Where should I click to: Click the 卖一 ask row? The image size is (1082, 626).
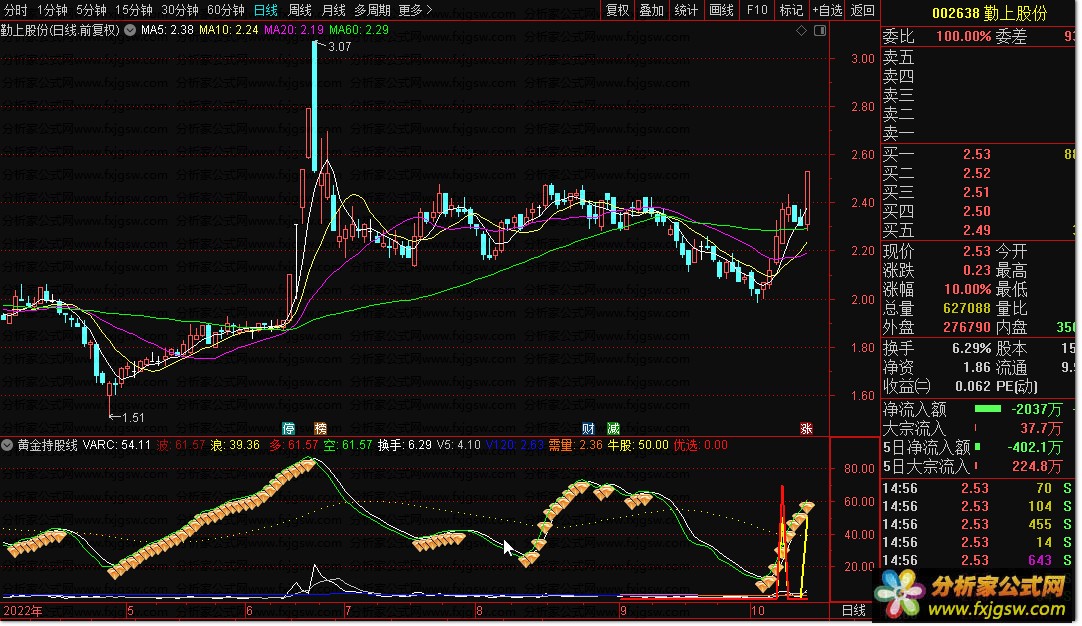(x=978, y=133)
